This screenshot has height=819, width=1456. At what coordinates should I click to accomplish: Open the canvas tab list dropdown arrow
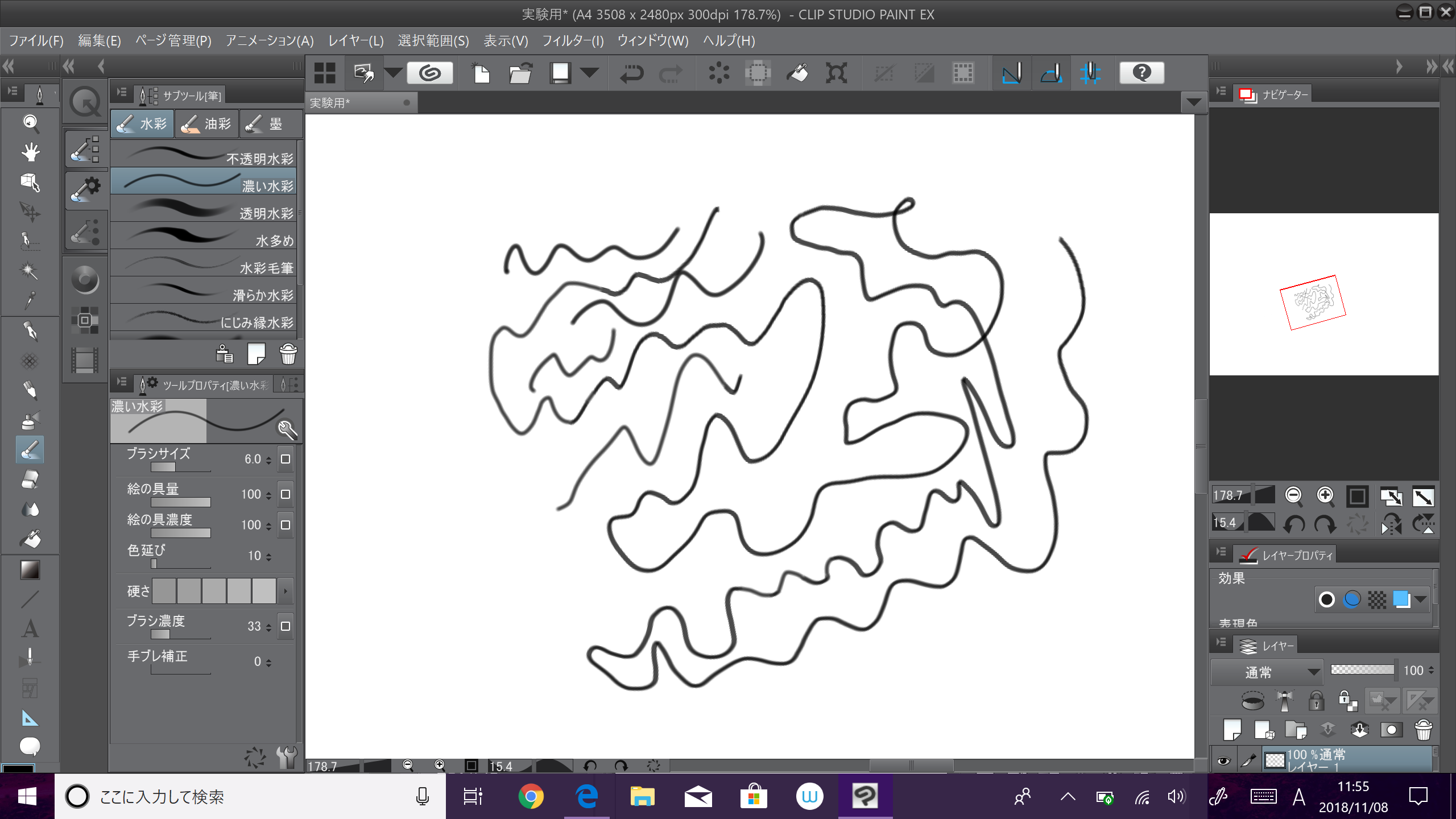[1194, 102]
